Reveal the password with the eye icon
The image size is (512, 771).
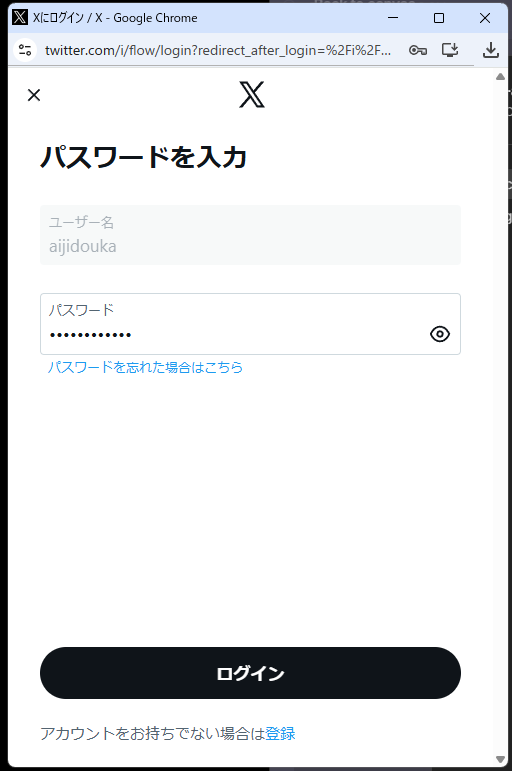point(440,334)
